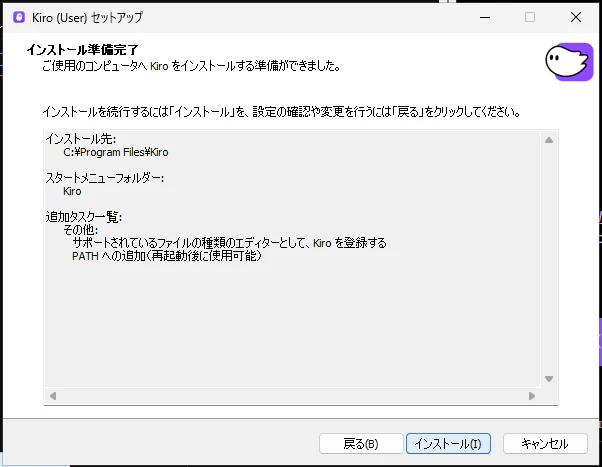Go back with the 戻る(B) button

point(361,444)
